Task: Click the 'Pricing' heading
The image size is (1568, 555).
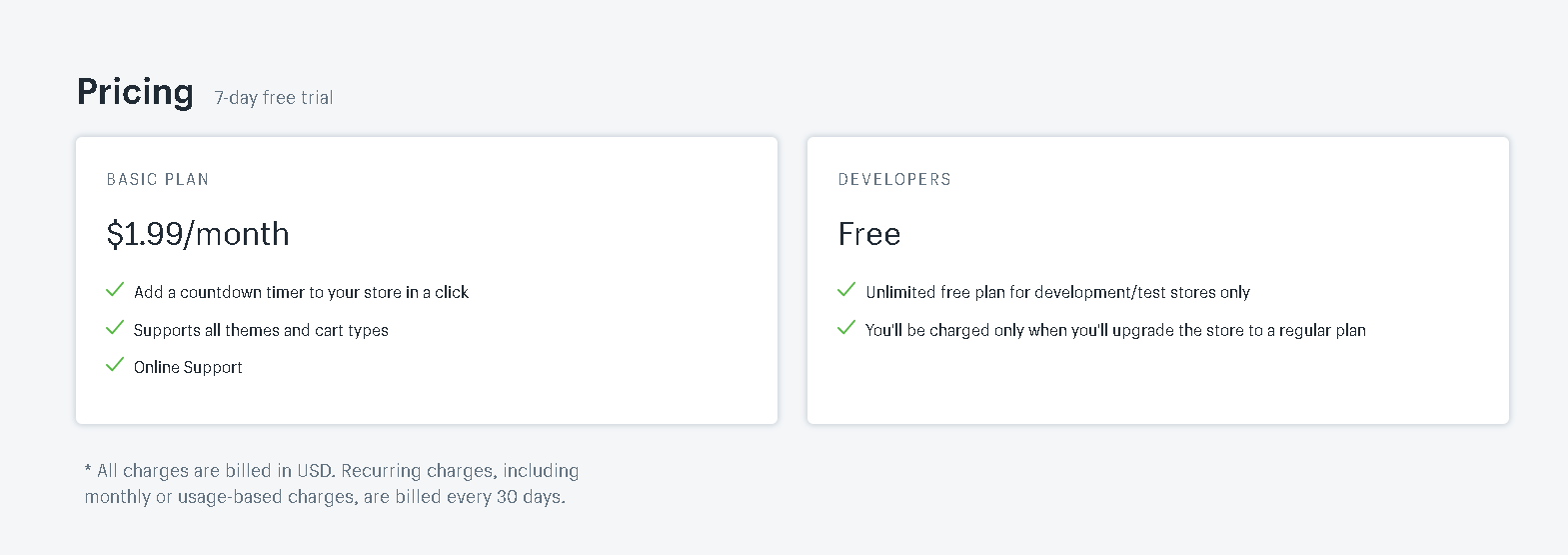Action: click(135, 92)
